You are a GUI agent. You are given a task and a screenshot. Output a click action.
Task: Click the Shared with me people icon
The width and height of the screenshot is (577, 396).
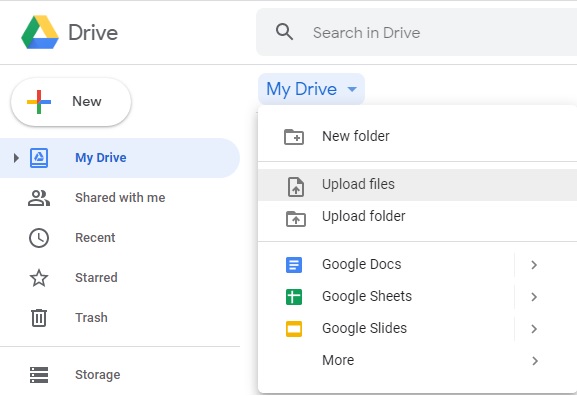point(39,198)
